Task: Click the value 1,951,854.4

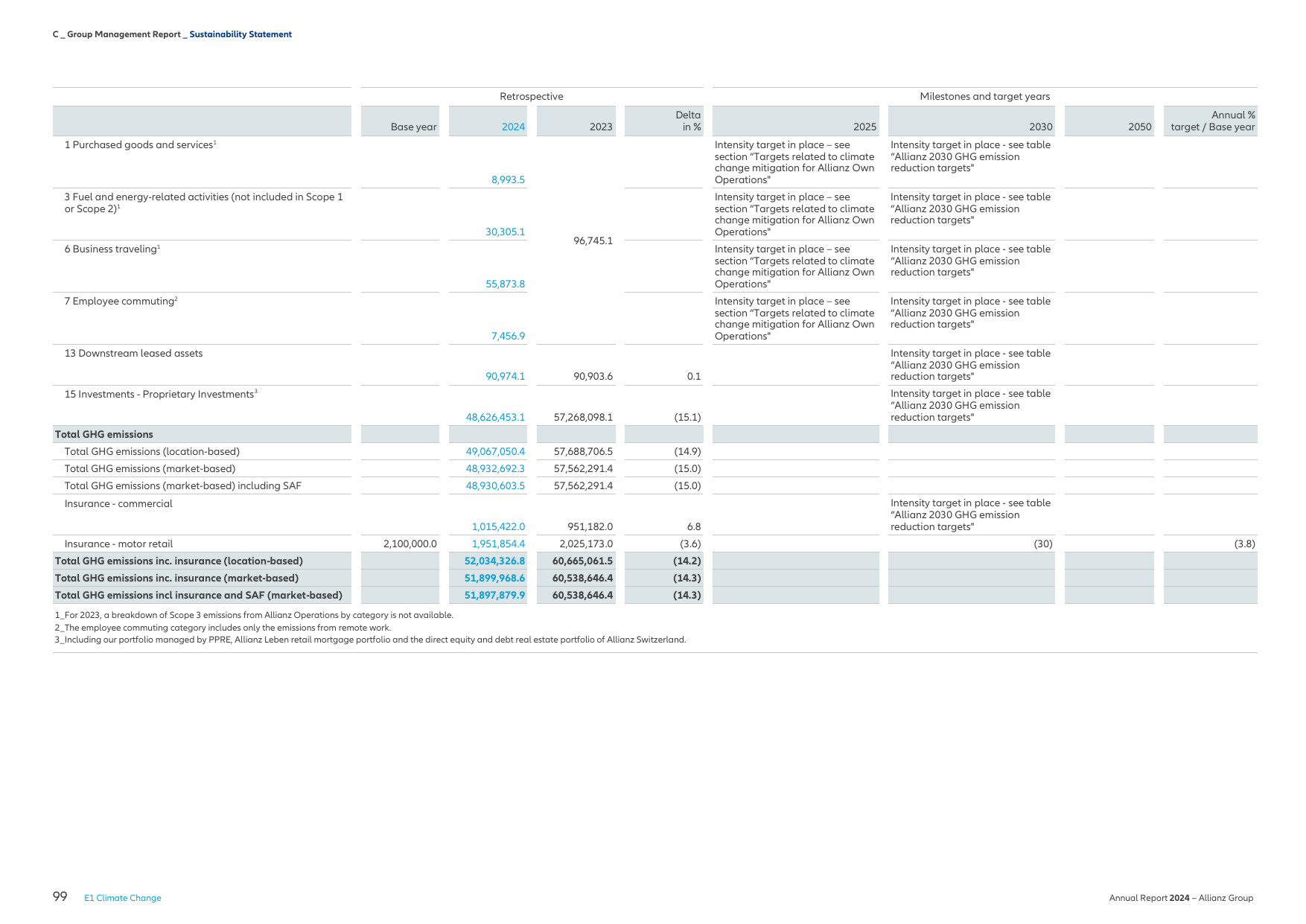Action: tap(498, 544)
